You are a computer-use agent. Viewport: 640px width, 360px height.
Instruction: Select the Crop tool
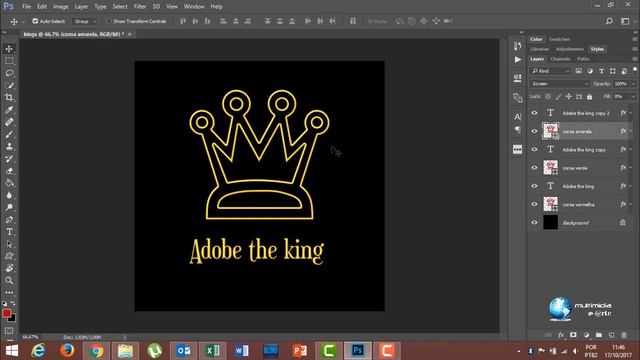9,98
